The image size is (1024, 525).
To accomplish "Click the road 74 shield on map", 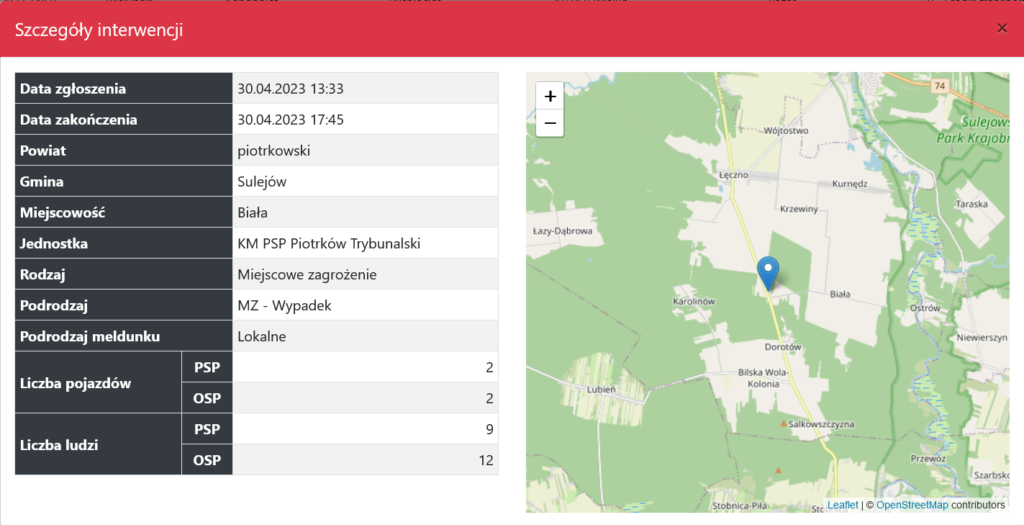I will click(x=939, y=87).
